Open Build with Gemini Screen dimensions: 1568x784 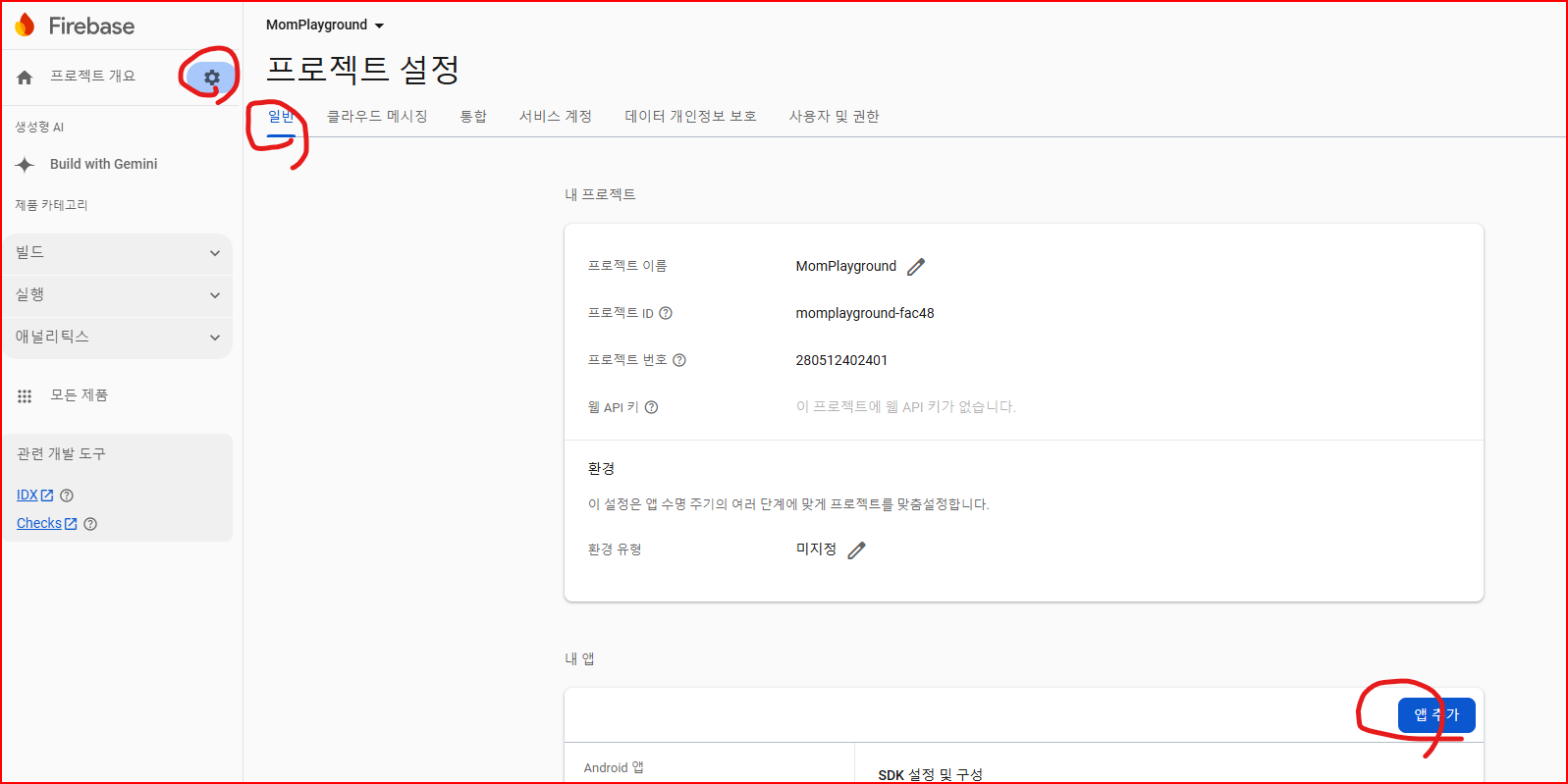point(104,165)
